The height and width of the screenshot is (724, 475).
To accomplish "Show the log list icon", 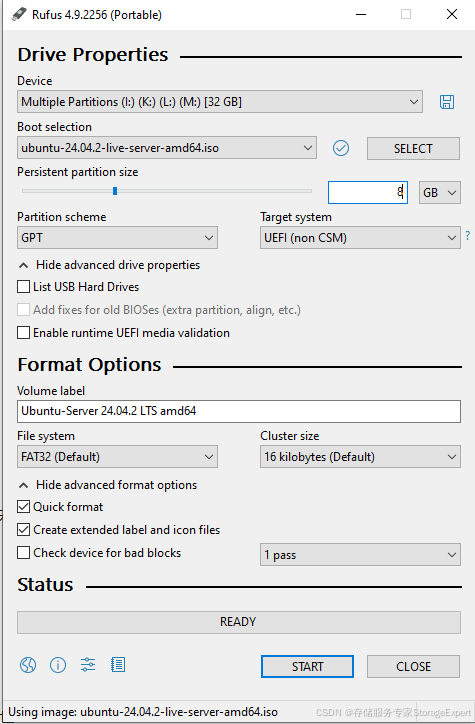I will (x=118, y=665).
